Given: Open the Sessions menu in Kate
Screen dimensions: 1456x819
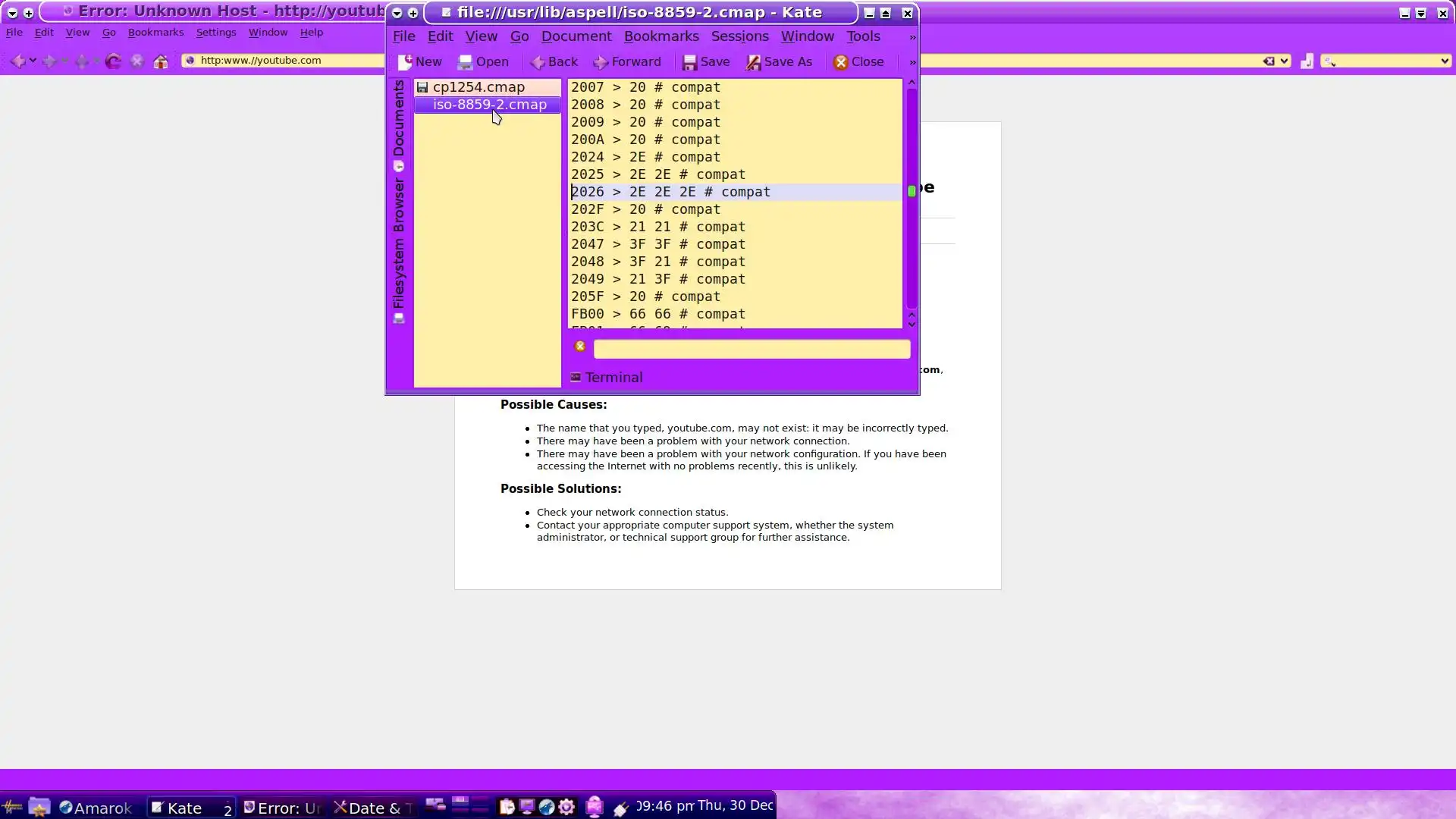Looking at the screenshot, I should (x=739, y=36).
